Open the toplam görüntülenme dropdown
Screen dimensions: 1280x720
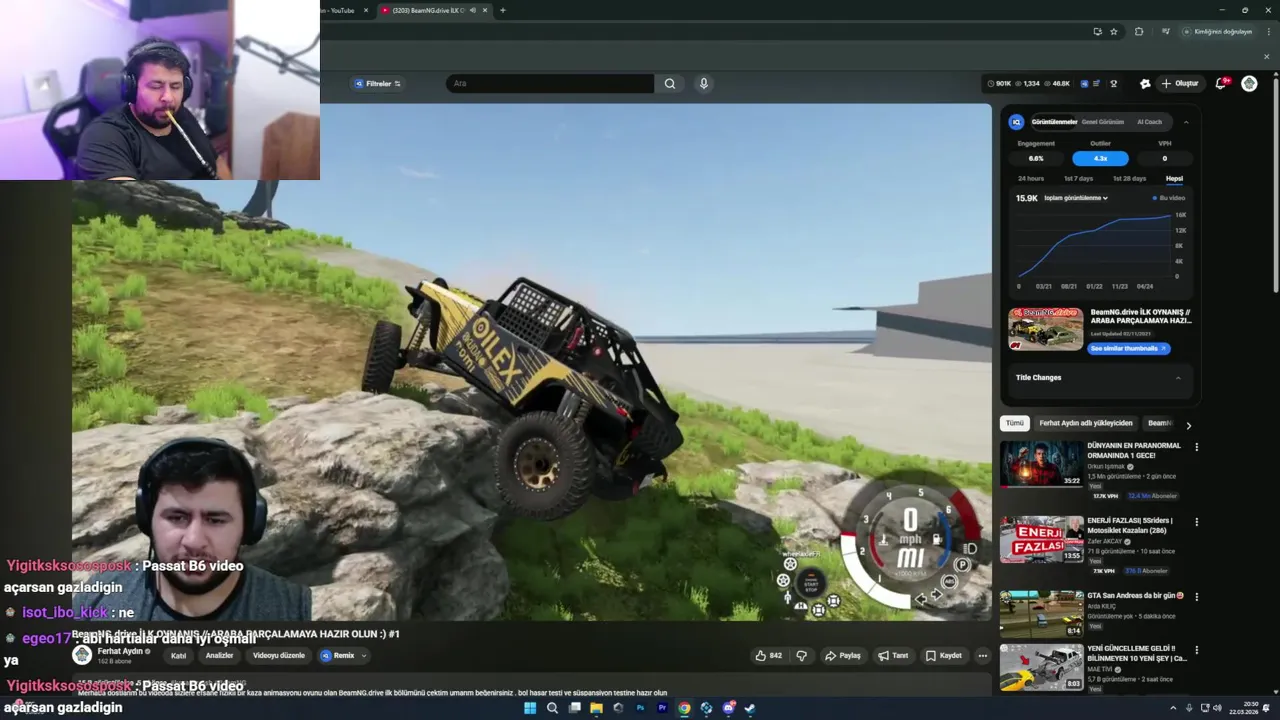pyautogui.click(x=1076, y=198)
